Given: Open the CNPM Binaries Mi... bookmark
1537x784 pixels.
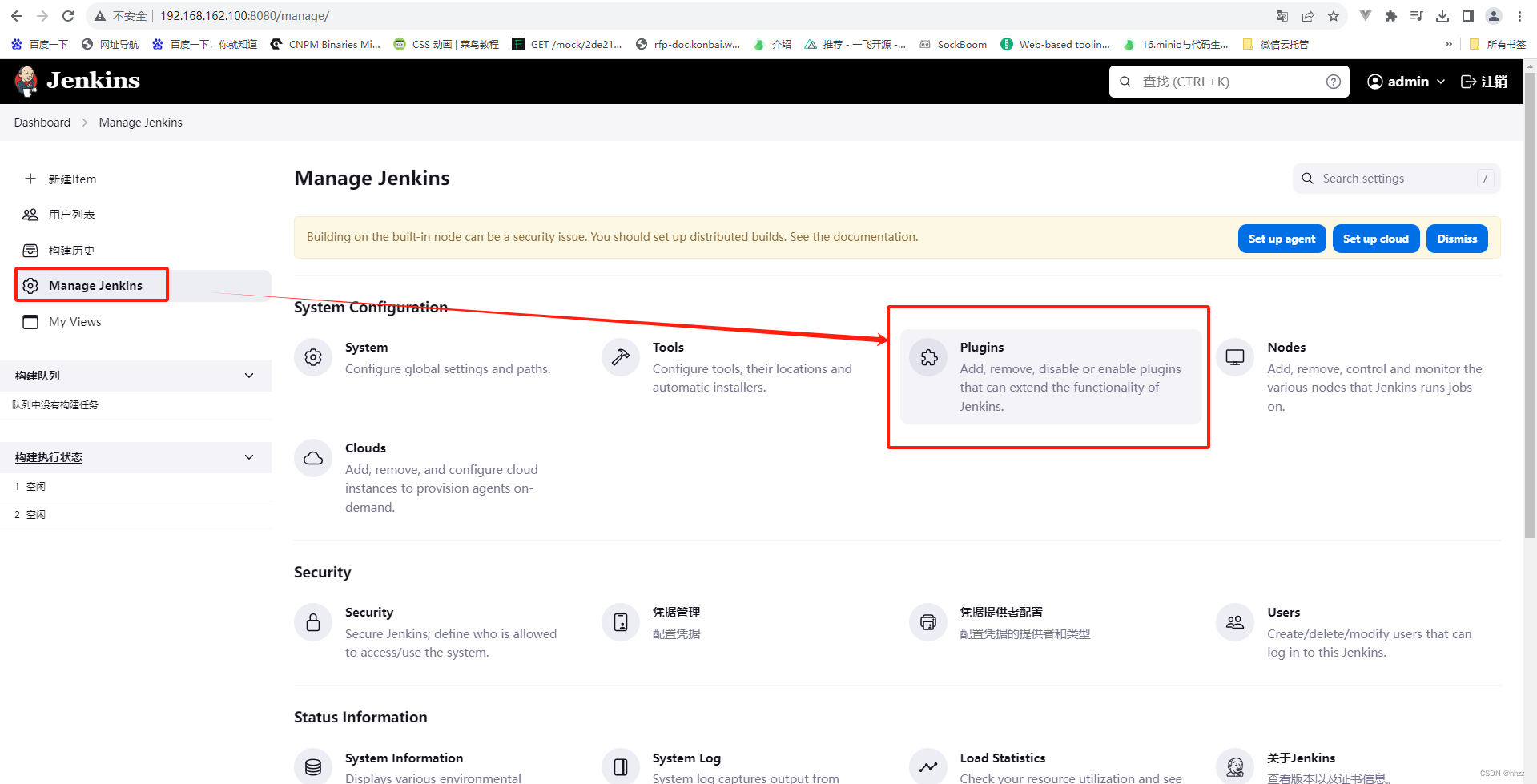Looking at the screenshot, I should pyautogui.click(x=325, y=44).
